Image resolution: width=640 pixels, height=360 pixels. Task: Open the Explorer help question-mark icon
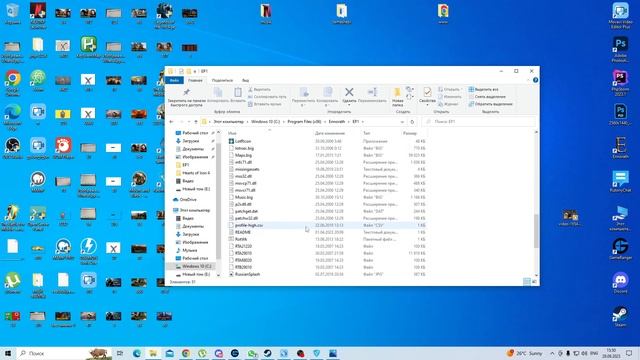[x=535, y=80]
